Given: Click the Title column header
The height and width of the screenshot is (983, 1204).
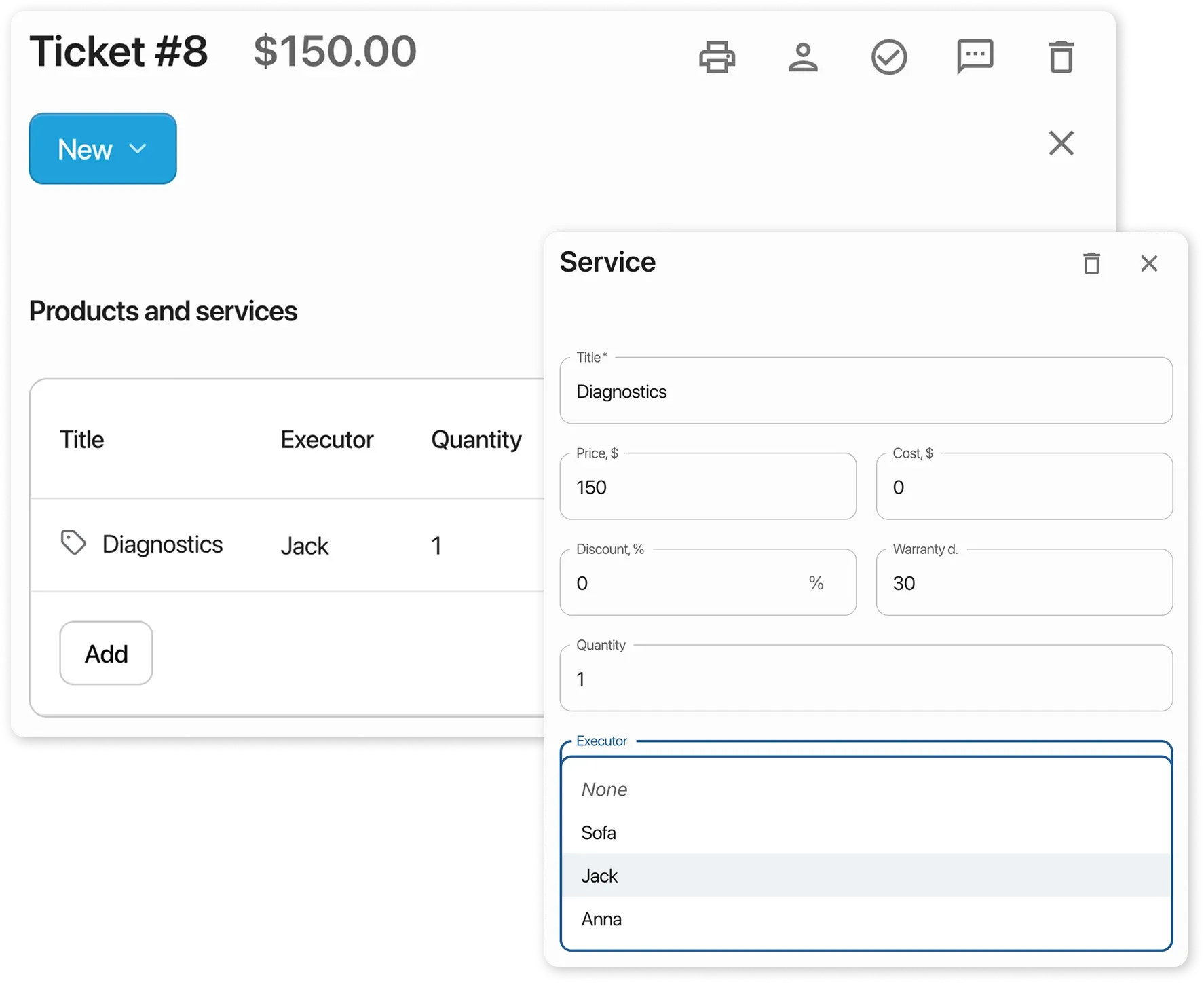Looking at the screenshot, I should (81, 439).
